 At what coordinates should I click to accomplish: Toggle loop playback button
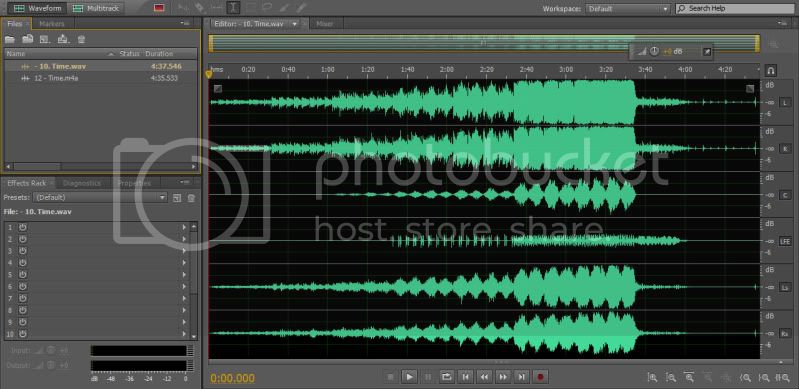tap(446, 377)
